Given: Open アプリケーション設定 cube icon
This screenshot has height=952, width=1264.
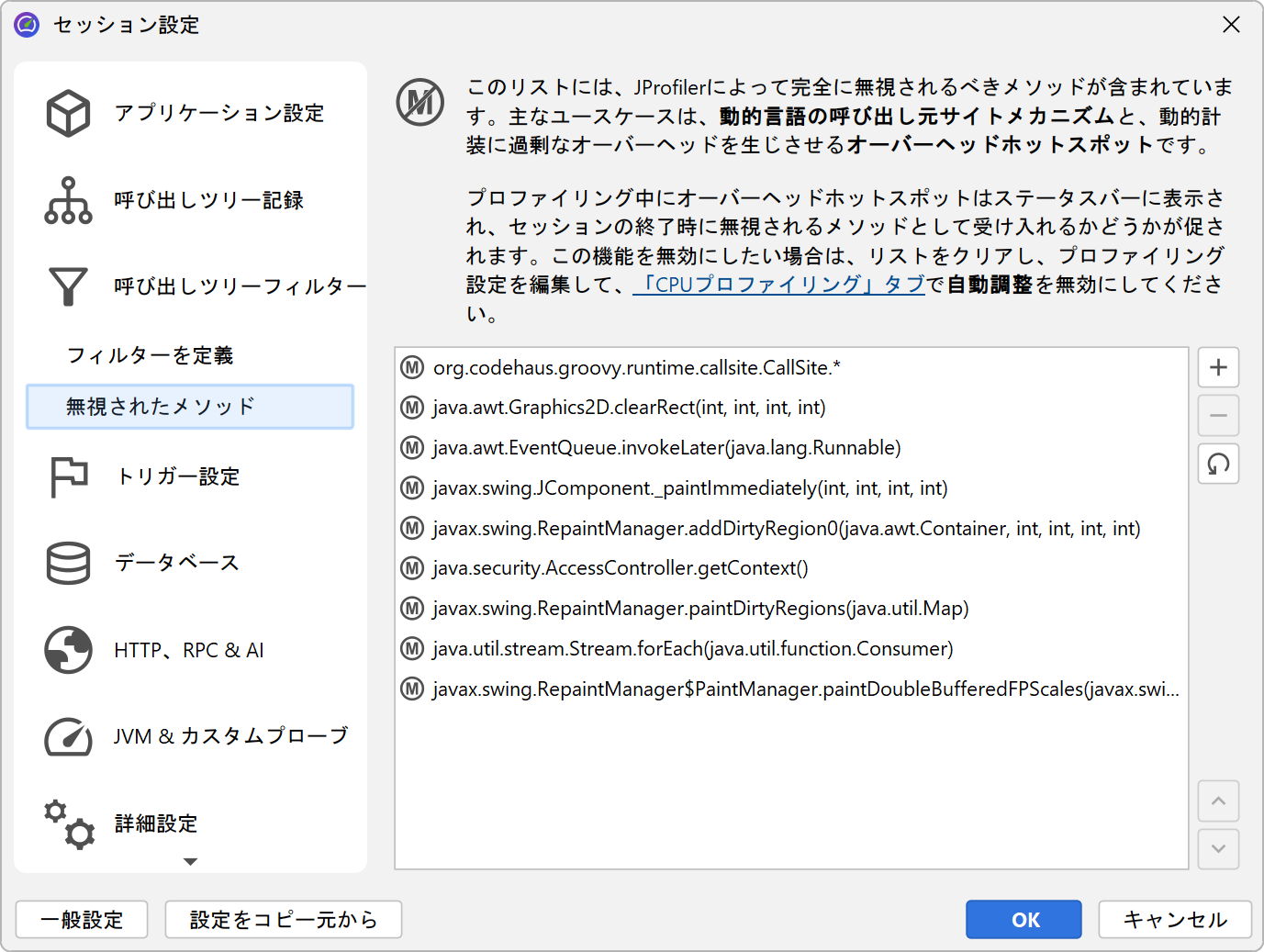Looking at the screenshot, I should [x=68, y=113].
